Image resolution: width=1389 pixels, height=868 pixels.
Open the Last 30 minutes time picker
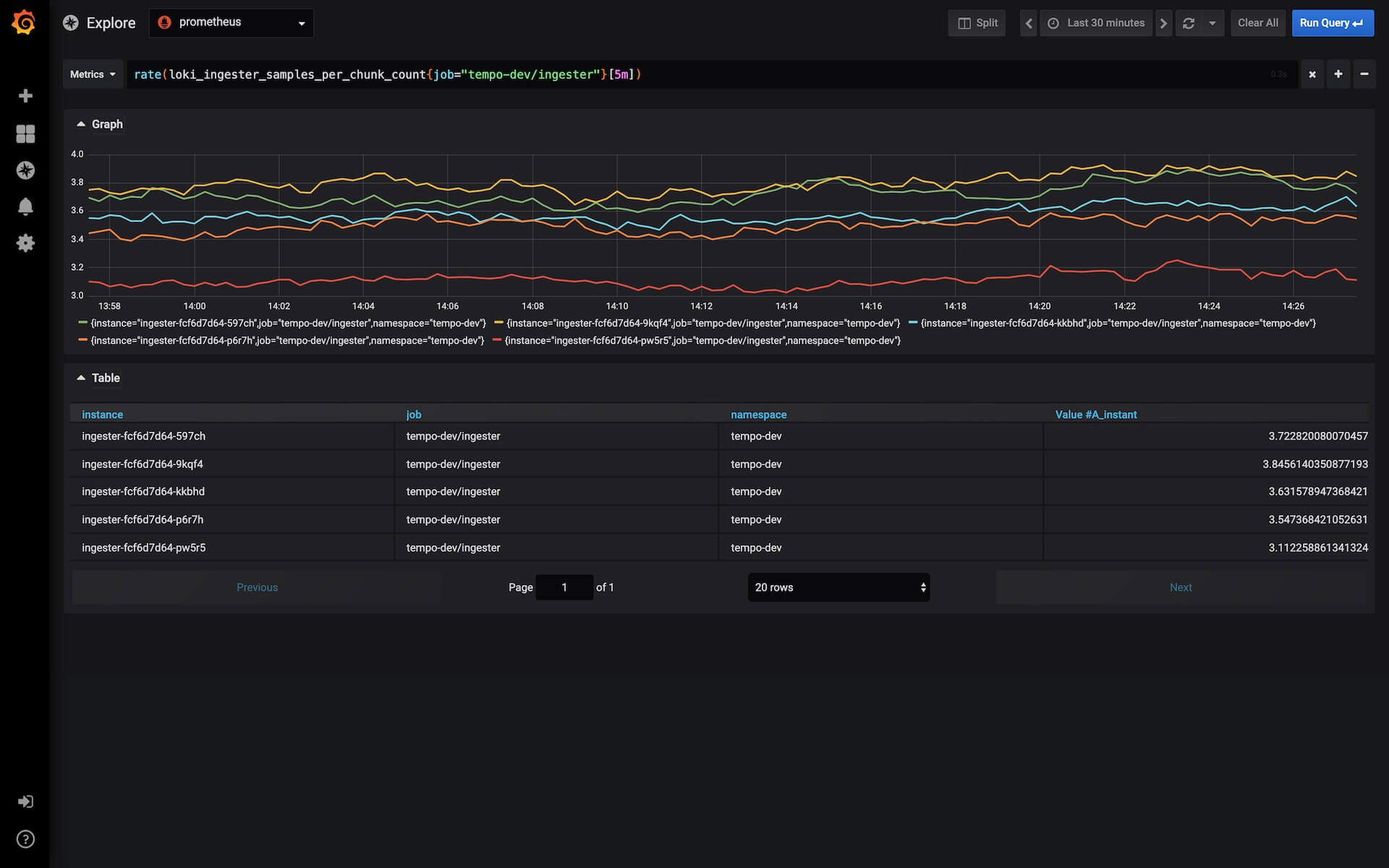pos(1096,23)
